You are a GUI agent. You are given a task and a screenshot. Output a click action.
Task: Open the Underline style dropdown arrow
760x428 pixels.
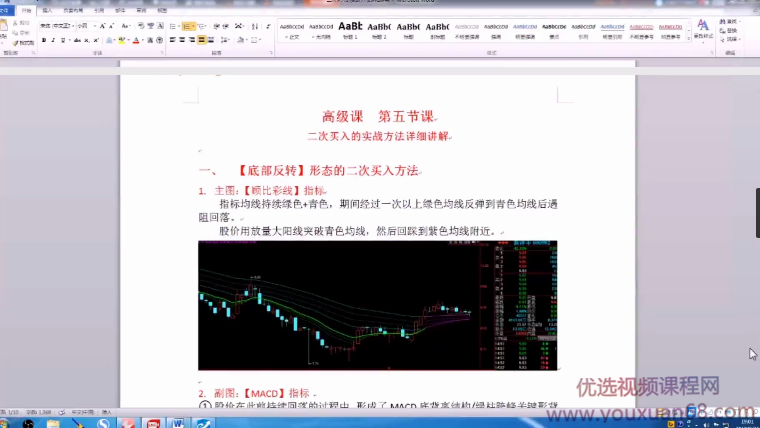(x=69, y=40)
